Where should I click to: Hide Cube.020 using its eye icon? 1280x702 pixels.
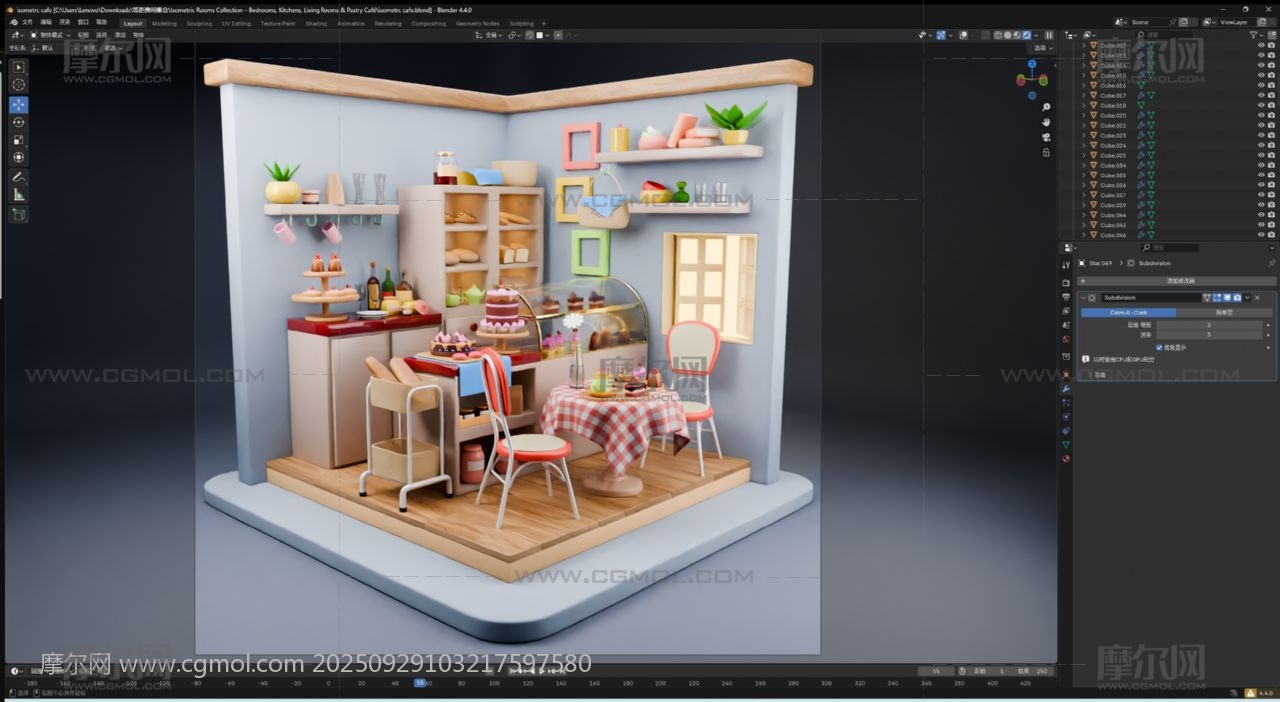pyautogui.click(x=1260, y=115)
